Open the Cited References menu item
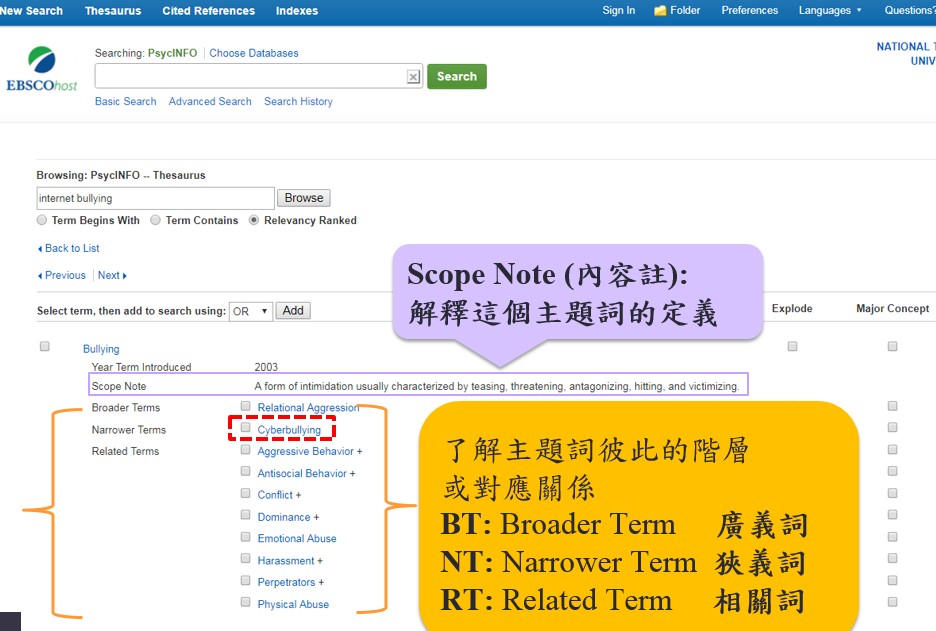The image size is (936, 631). pos(208,11)
